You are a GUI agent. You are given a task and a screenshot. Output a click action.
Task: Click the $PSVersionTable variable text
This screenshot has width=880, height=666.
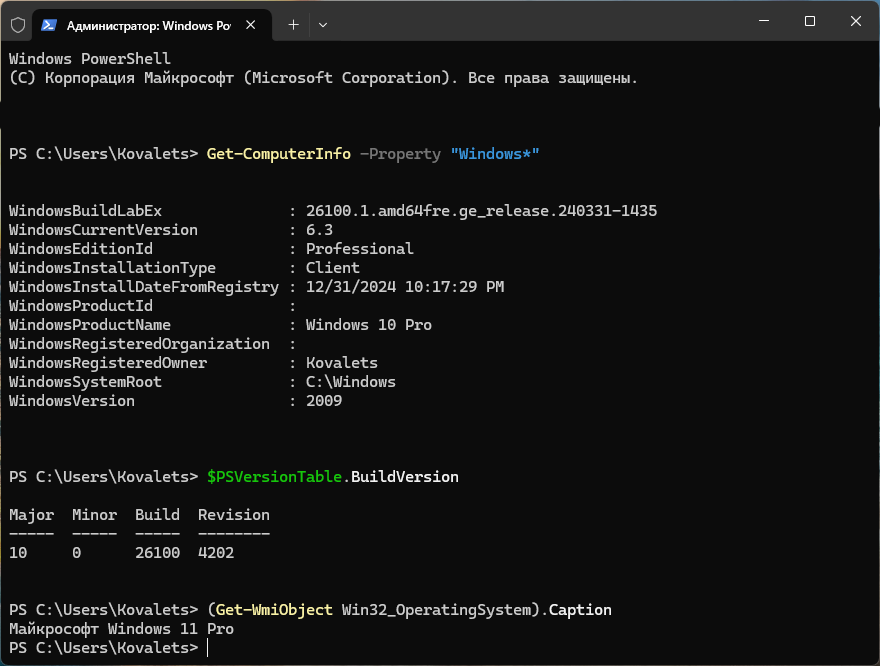274,477
